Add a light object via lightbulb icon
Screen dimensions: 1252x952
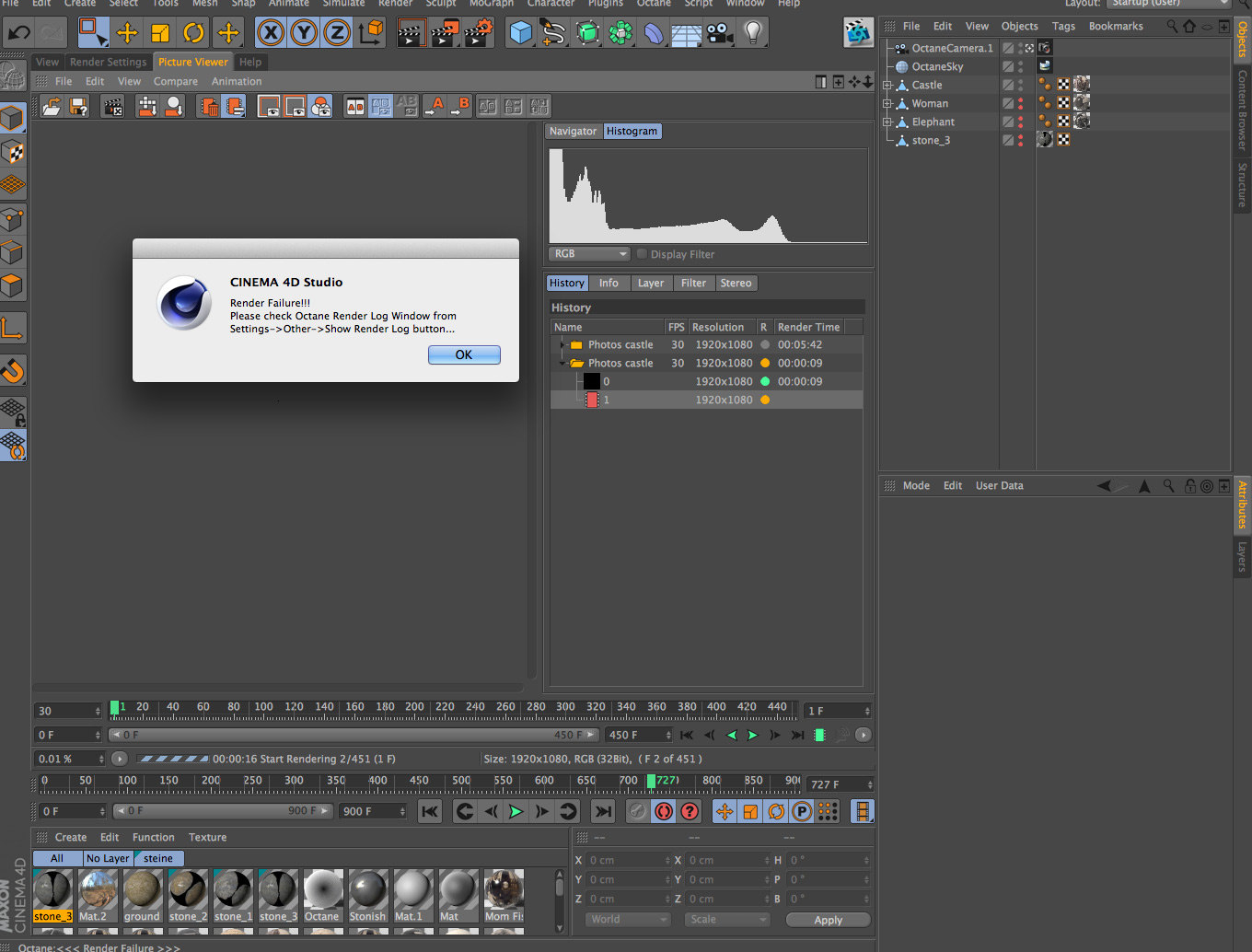pyautogui.click(x=753, y=33)
